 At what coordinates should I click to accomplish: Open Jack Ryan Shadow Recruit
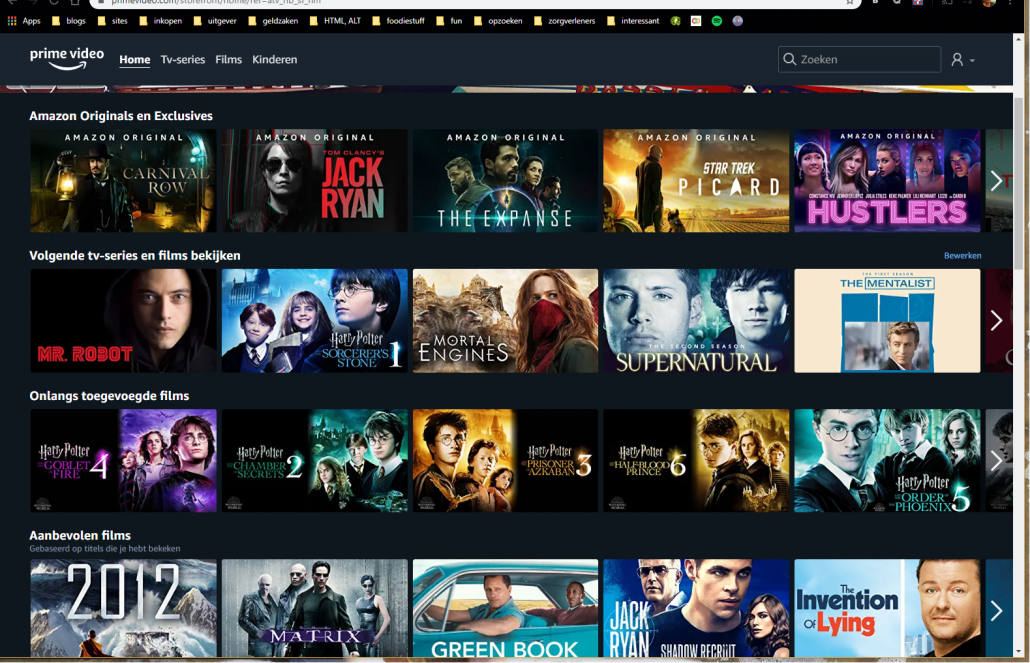(696, 608)
